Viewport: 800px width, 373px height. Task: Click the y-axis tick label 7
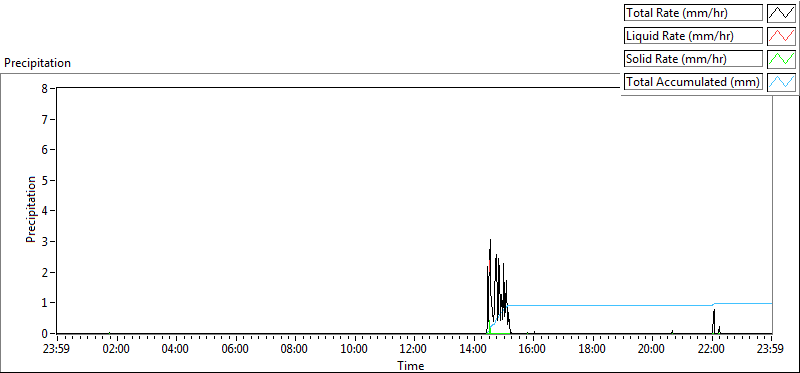point(44,119)
